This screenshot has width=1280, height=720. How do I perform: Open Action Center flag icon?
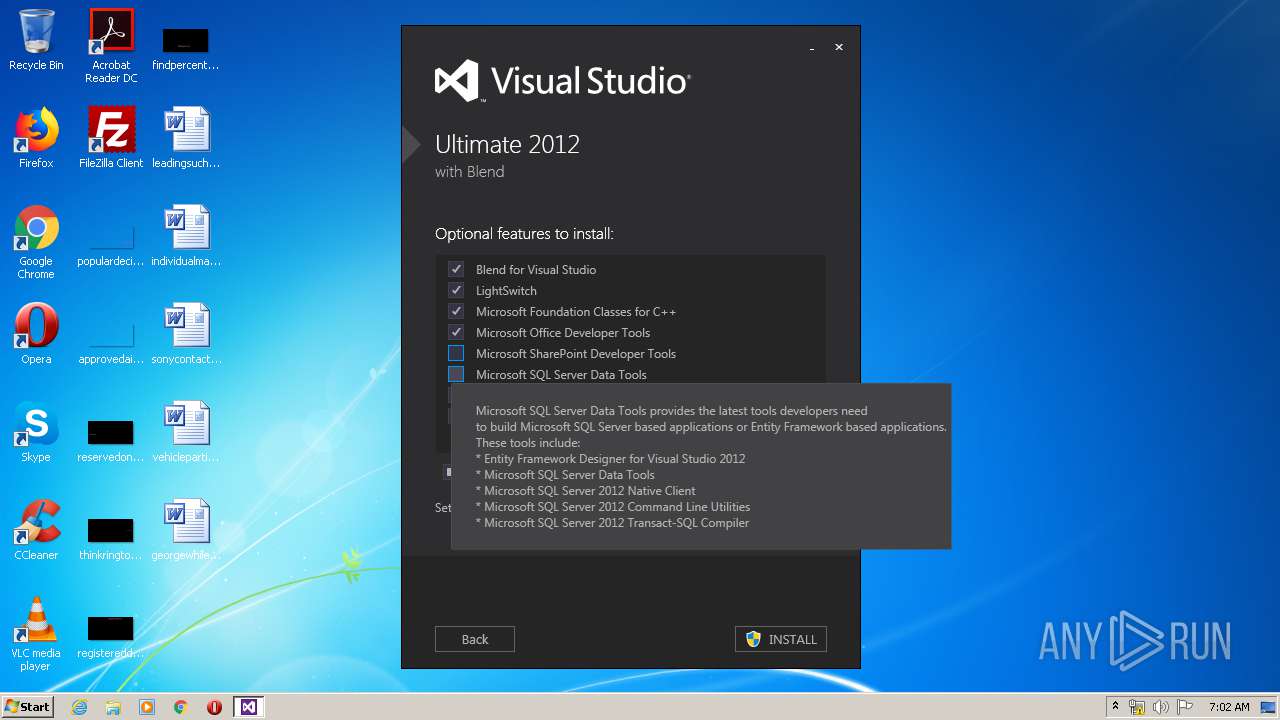[1184, 707]
